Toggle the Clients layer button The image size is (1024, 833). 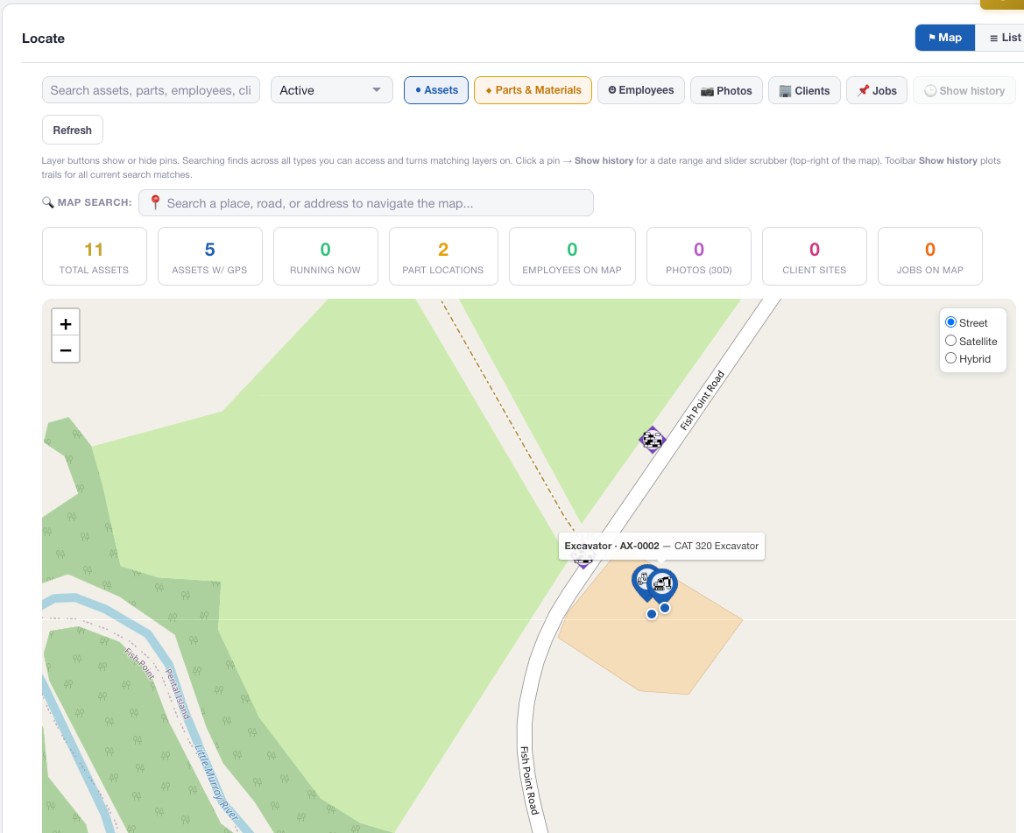click(x=804, y=90)
